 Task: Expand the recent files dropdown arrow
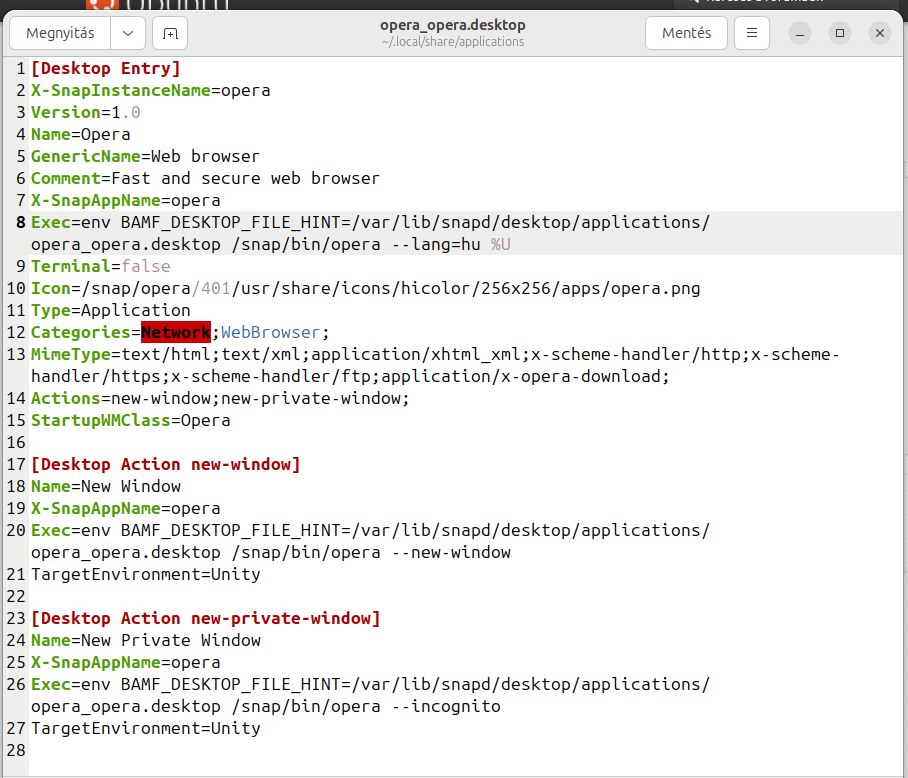coord(127,33)
